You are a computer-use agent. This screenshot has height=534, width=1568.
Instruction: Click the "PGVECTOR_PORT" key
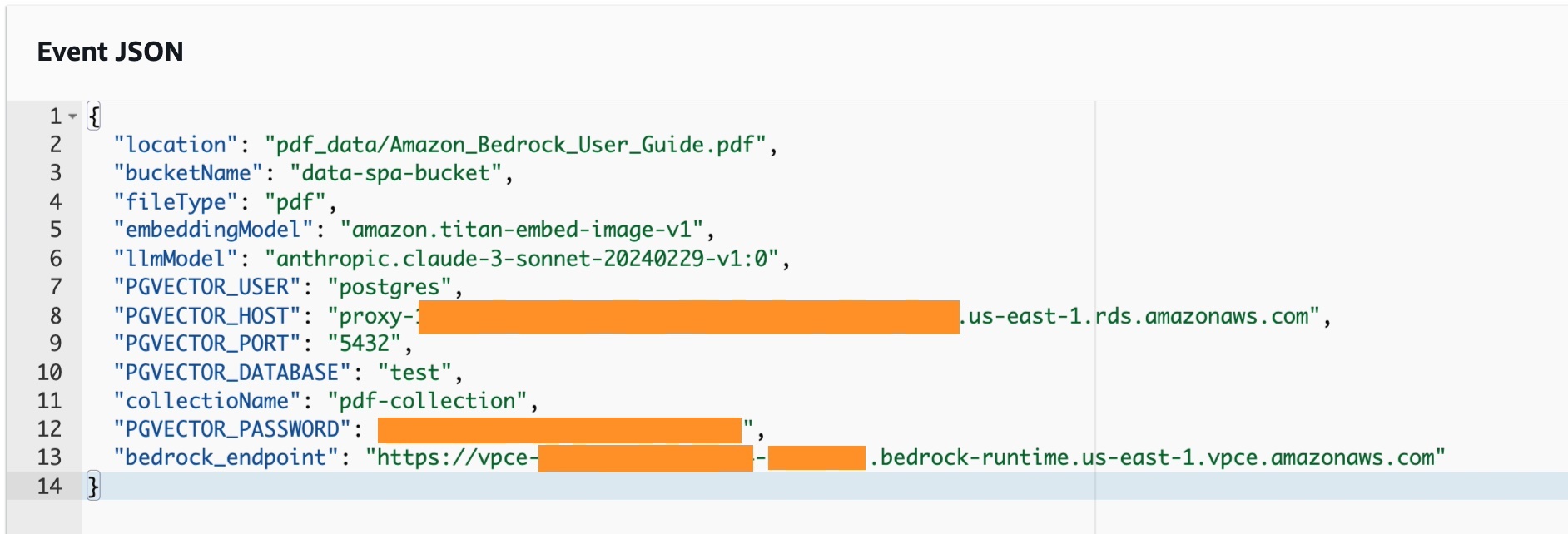point(207,344)
